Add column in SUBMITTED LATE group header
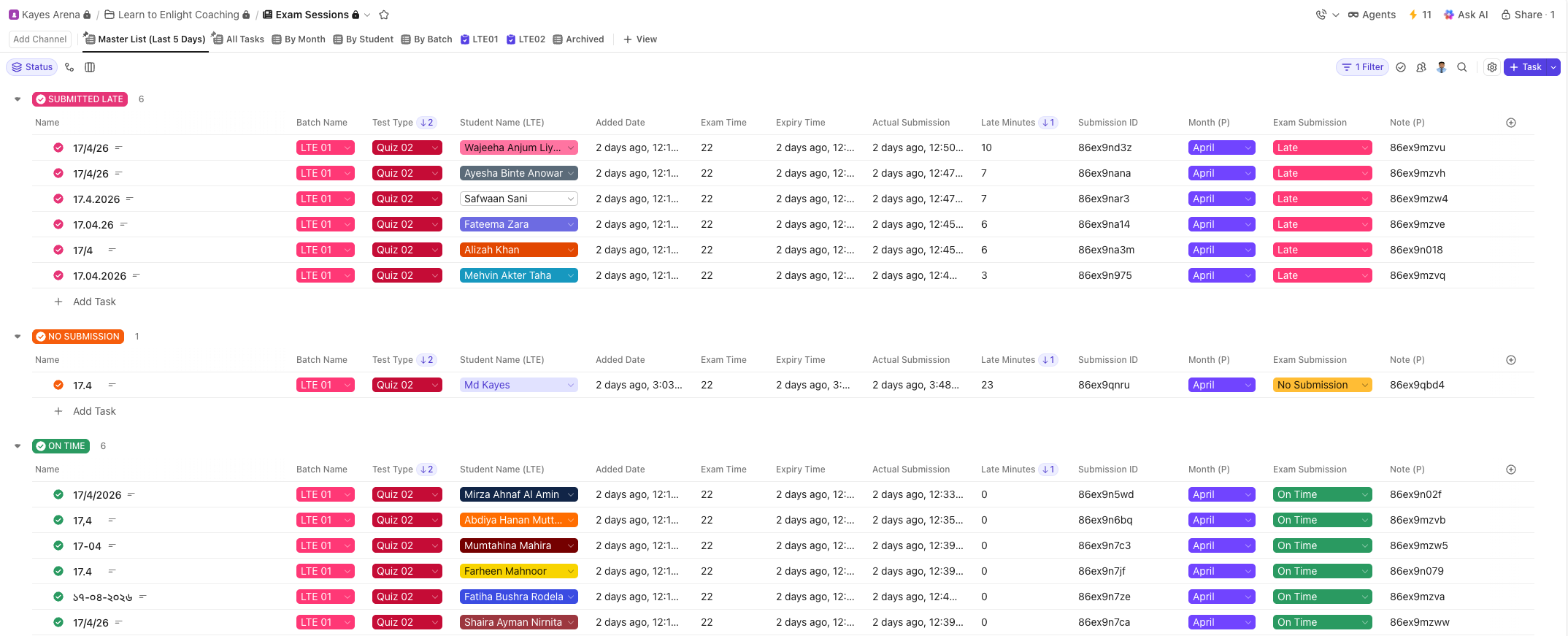This screenshot has width=1568, height=636. coord(1511,123)
